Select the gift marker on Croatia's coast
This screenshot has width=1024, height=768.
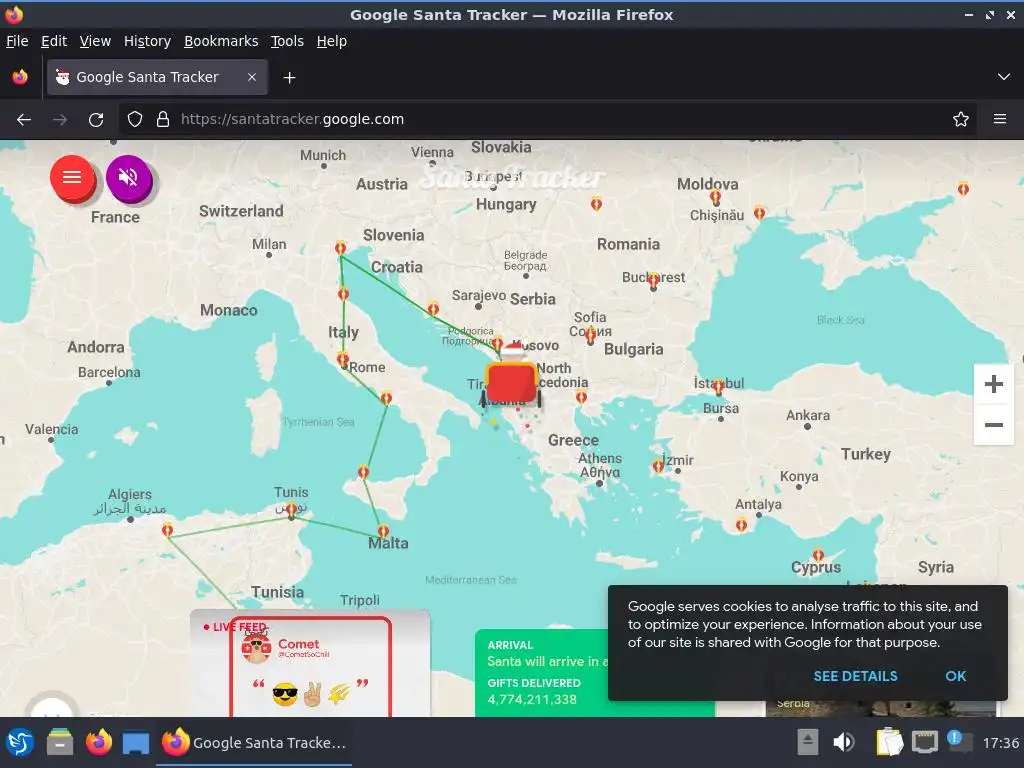pyautogui.click(x=433, y=308)
